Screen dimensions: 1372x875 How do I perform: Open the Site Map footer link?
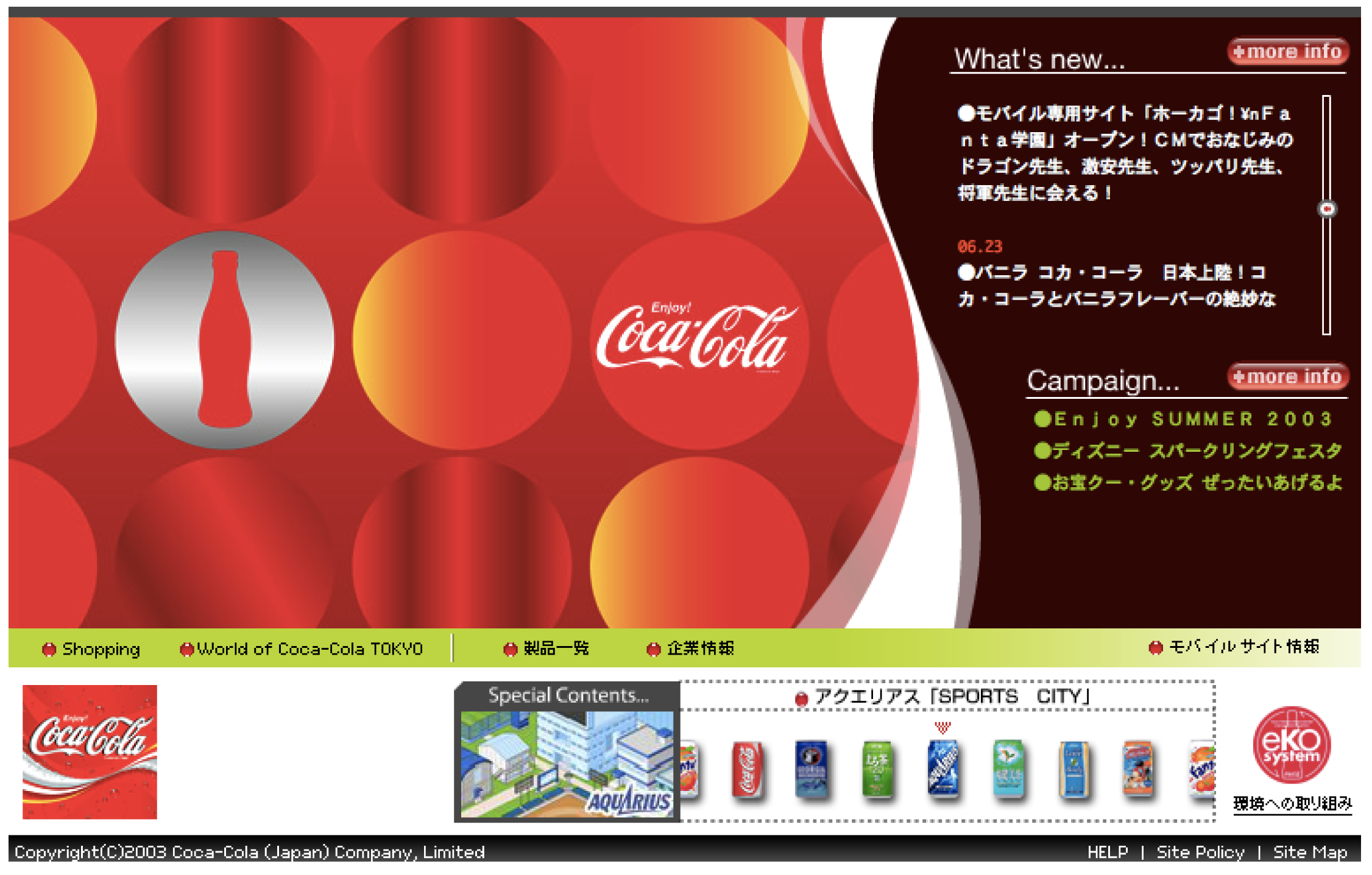coord(1310,852)
